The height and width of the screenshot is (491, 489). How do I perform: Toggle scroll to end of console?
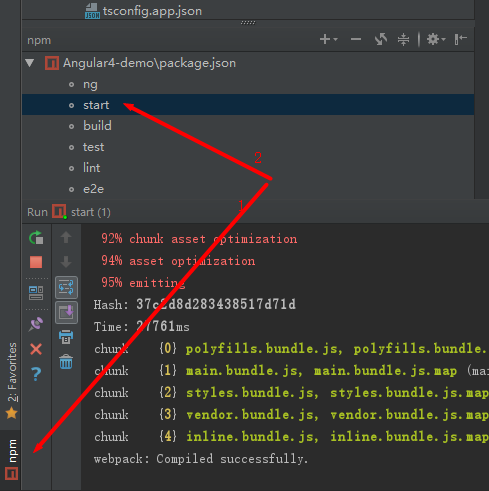pos(66,312)
